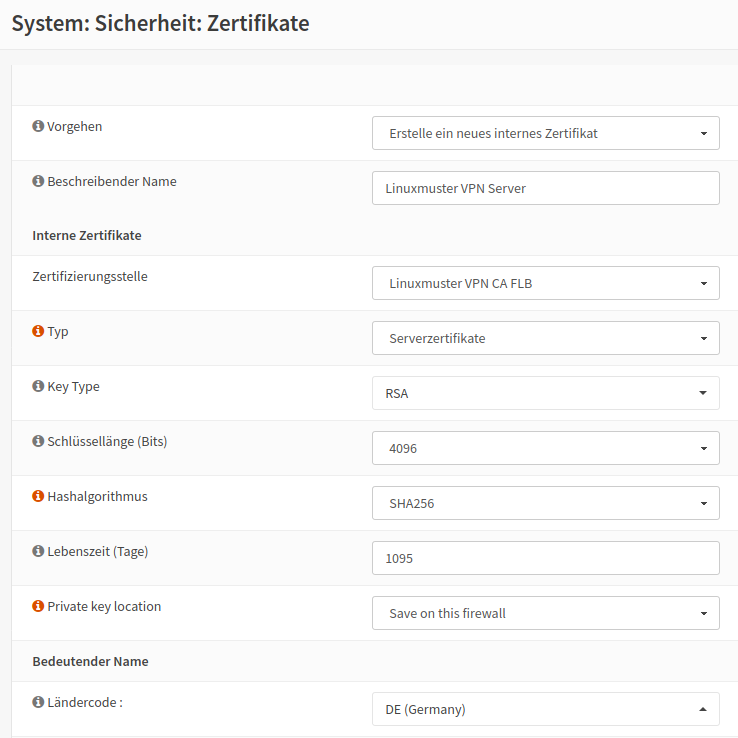Open Ländercode dropdown showing DE (Germany)
The width and height of the screenshot is (738, 738).
(x=545, y=709)
